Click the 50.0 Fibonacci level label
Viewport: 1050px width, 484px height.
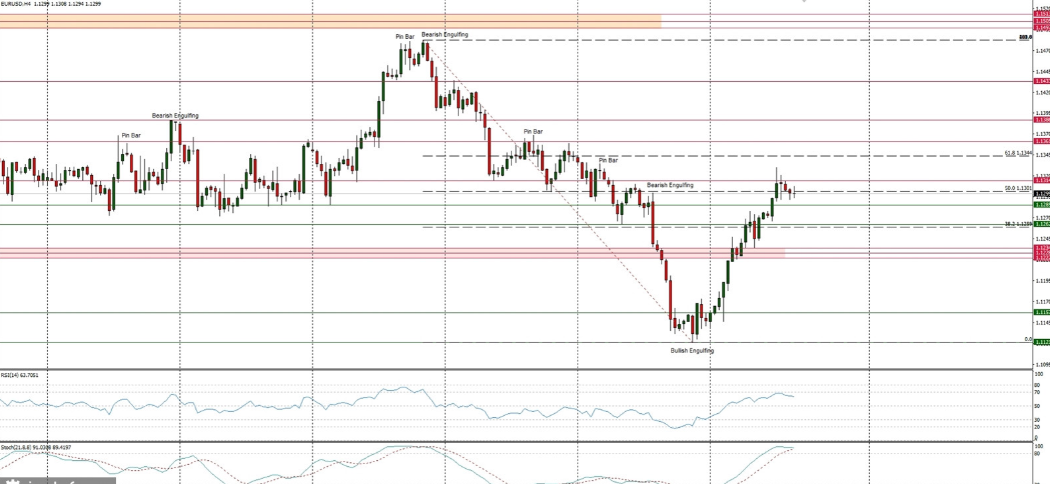point(1018,188)
